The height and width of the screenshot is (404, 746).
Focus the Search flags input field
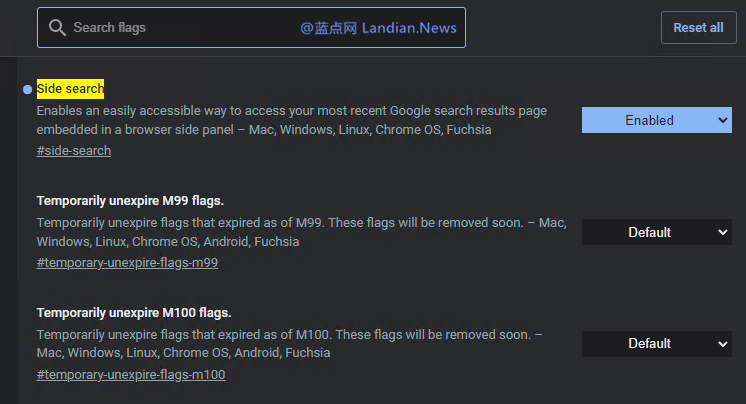[x=180, y=28]
